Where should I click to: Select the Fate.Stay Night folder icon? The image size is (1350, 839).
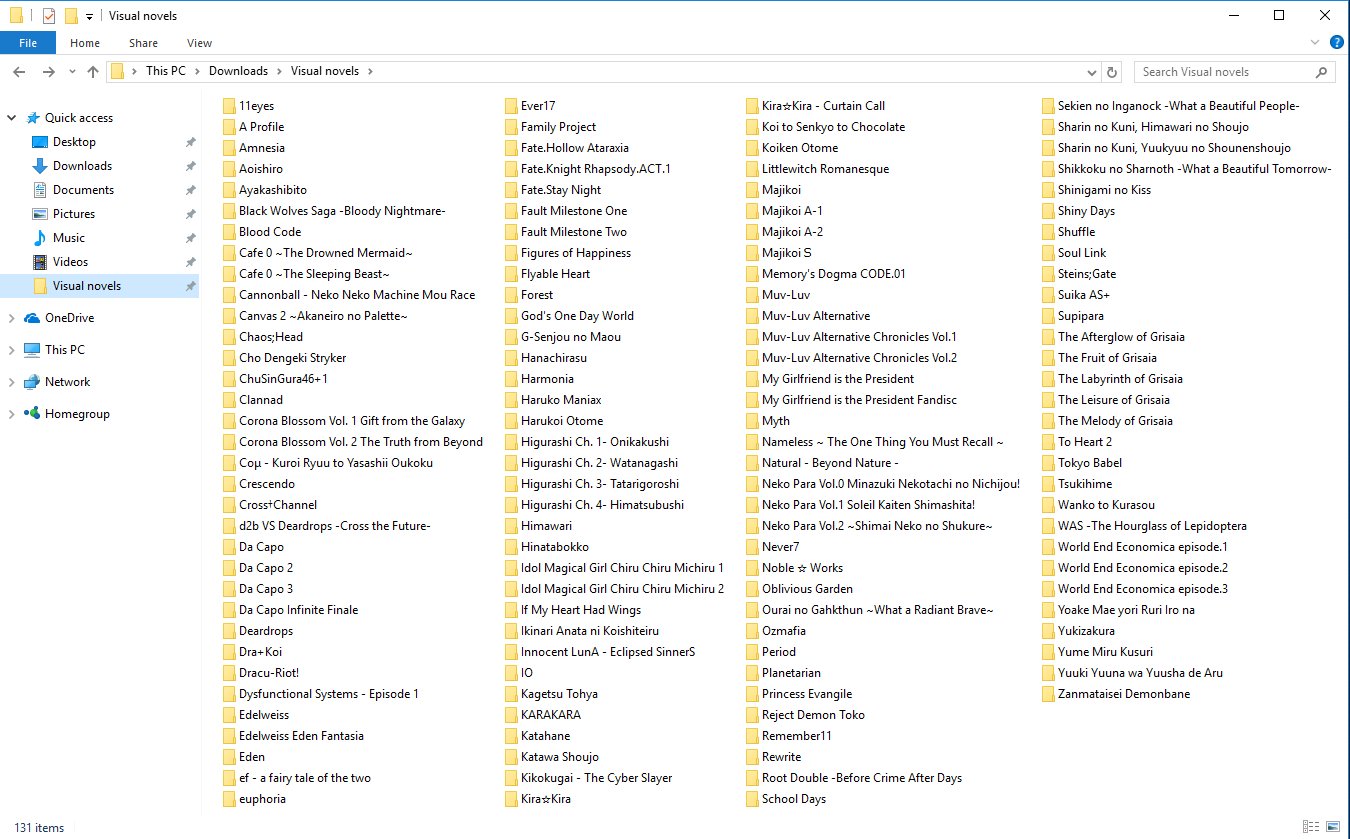[511, 190]
